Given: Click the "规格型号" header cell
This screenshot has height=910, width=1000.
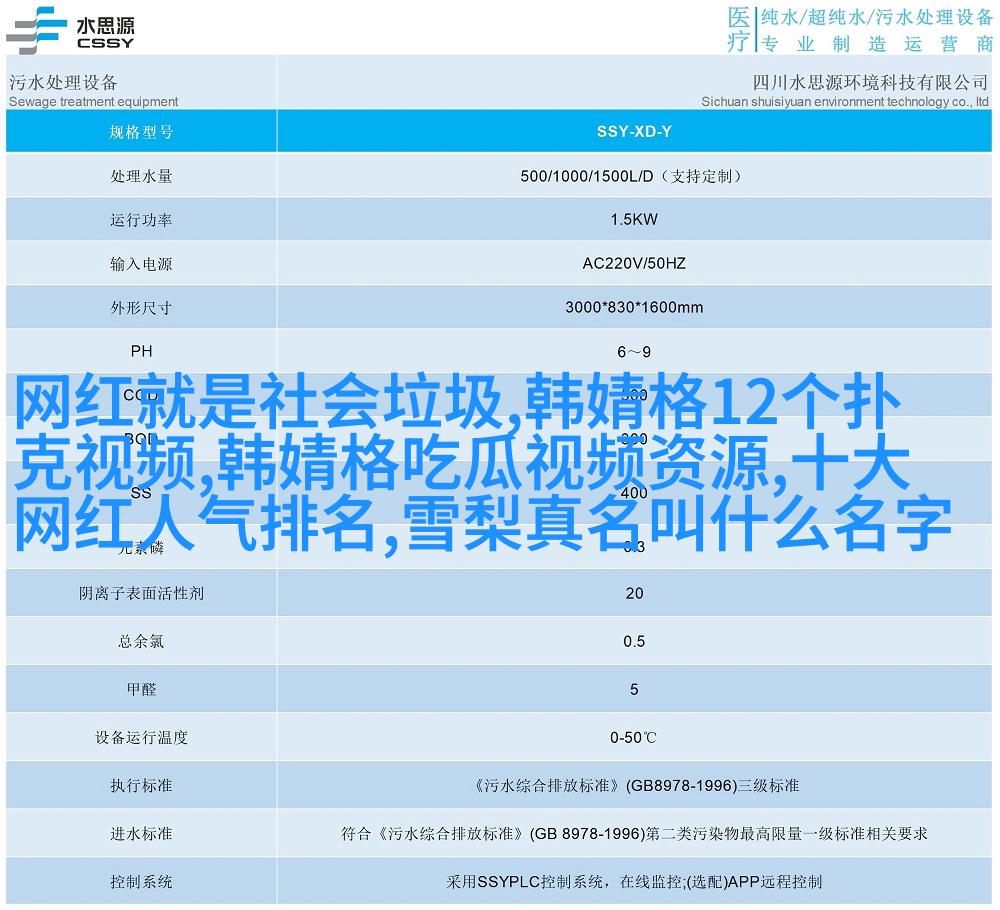Looking at the screenshot, I should [141, 132].
